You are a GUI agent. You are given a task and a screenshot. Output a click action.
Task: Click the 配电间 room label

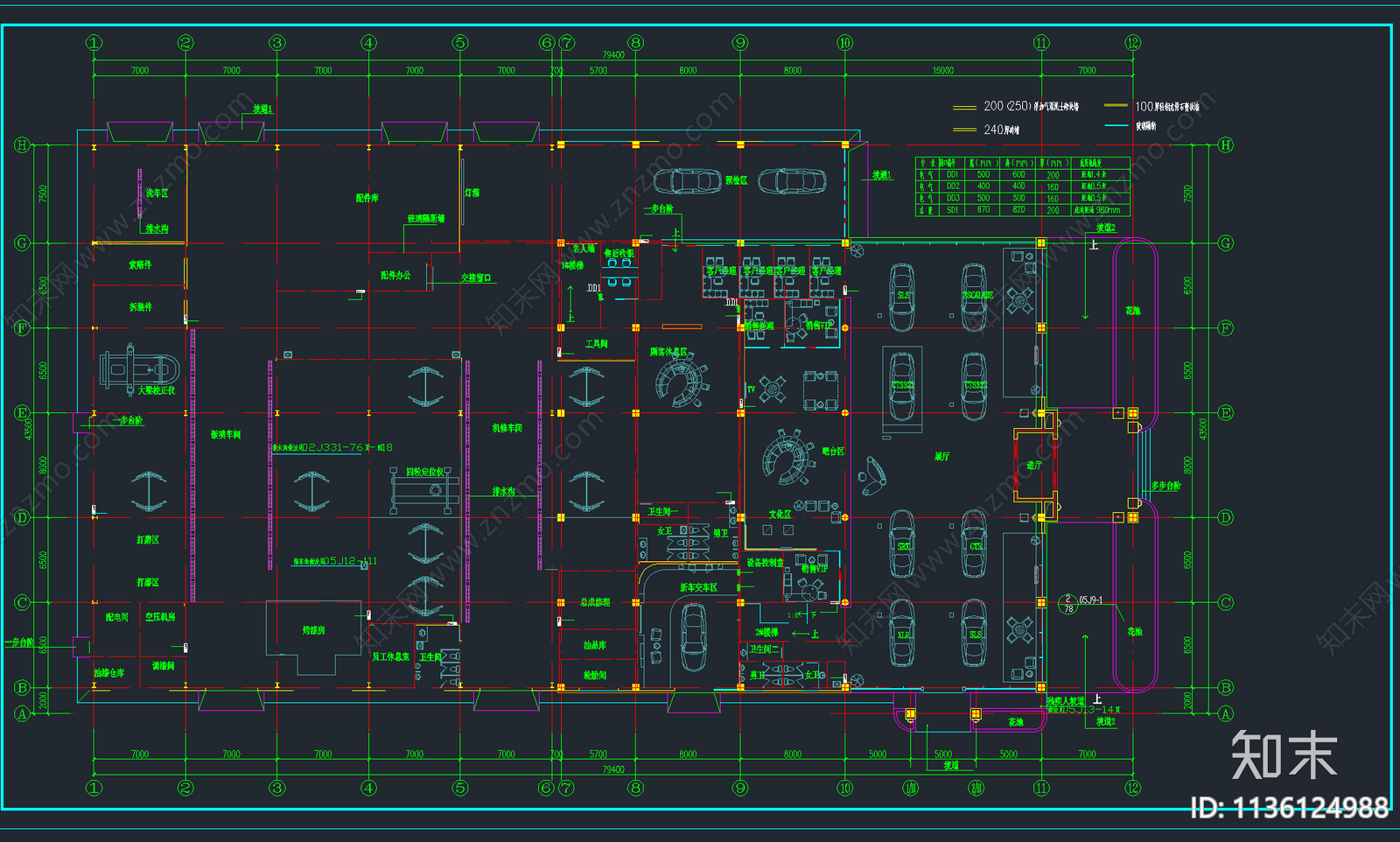coord(116,617)
